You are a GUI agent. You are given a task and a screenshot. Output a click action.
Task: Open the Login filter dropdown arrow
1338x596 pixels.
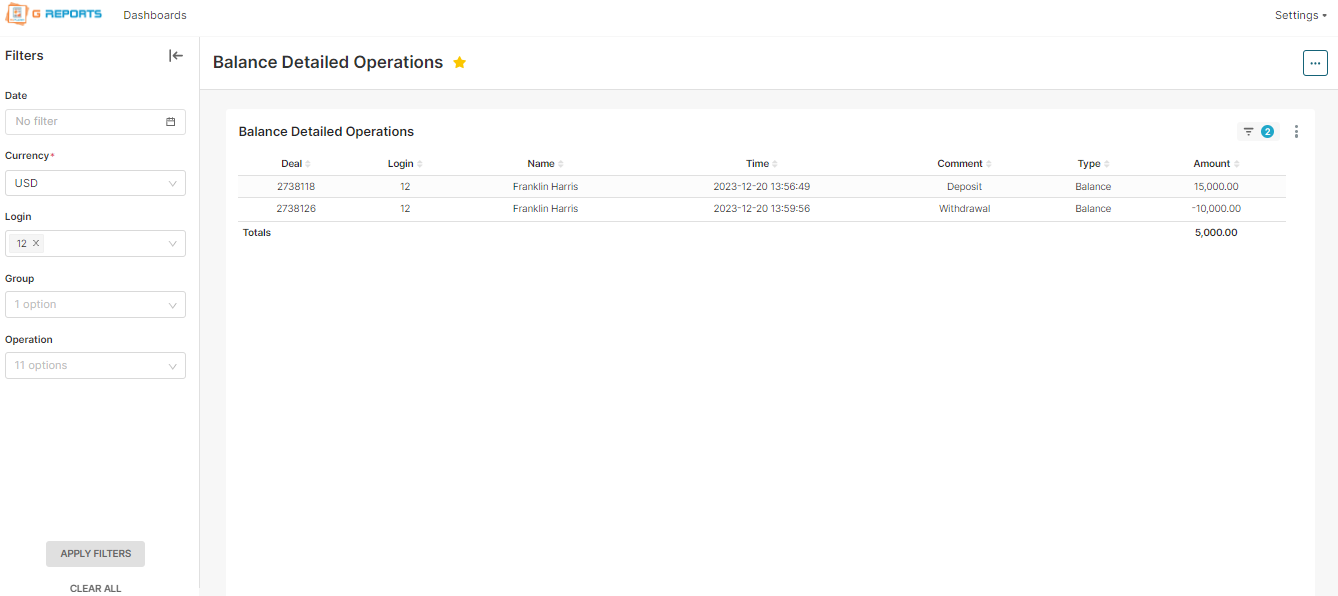tap(172, 244)
